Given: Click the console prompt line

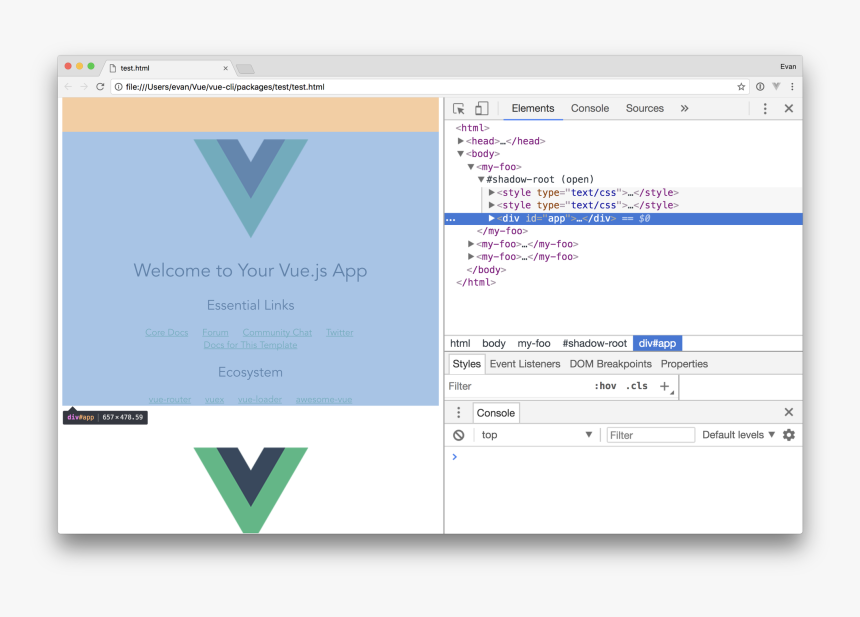Looking at the screenshot, I should pos(623,457).
